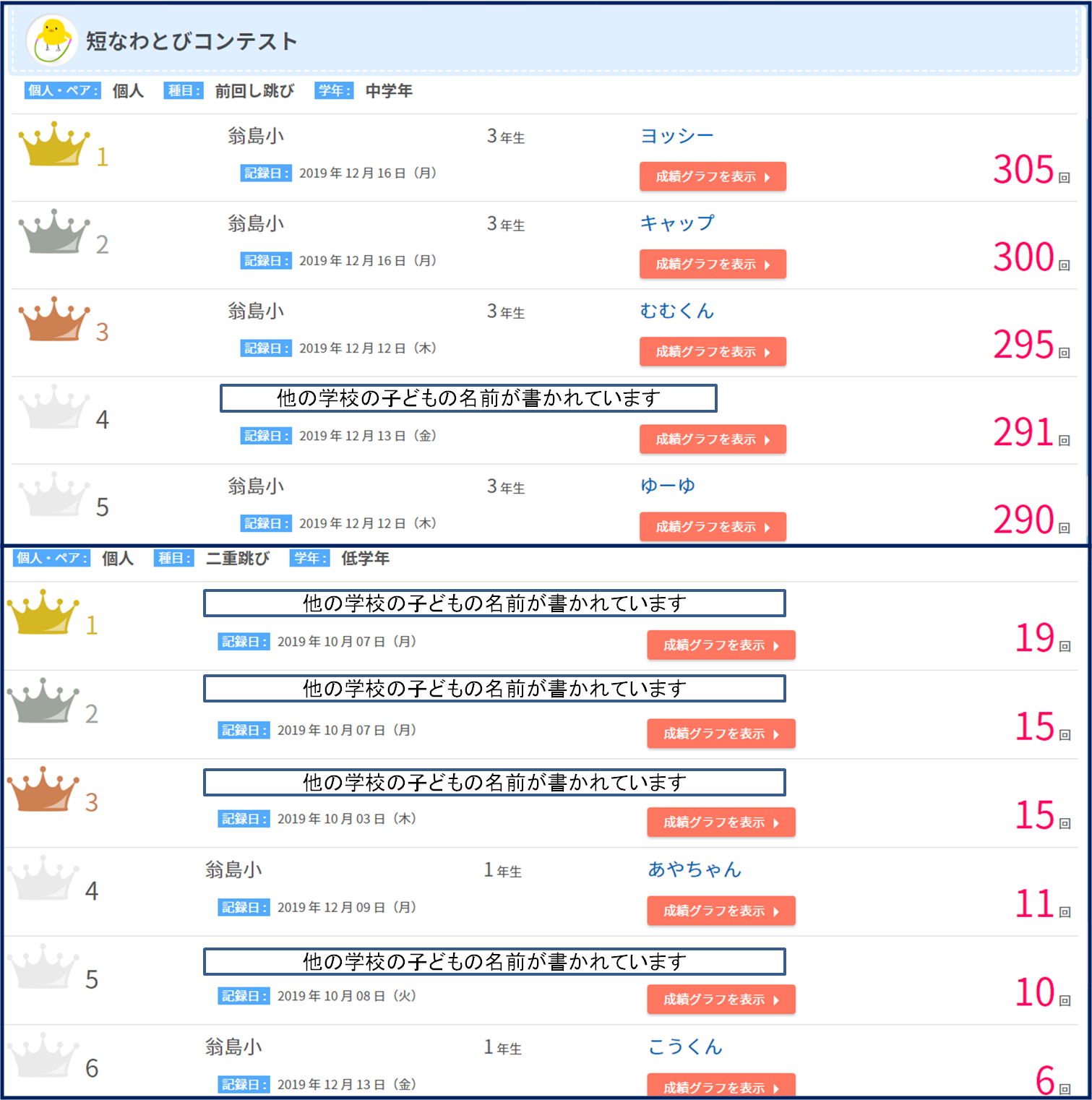The width and height of the screenshot is (1092, 1100).
Task: Show 成績グラフ for ヨッシー
Action: pos(713,176)
